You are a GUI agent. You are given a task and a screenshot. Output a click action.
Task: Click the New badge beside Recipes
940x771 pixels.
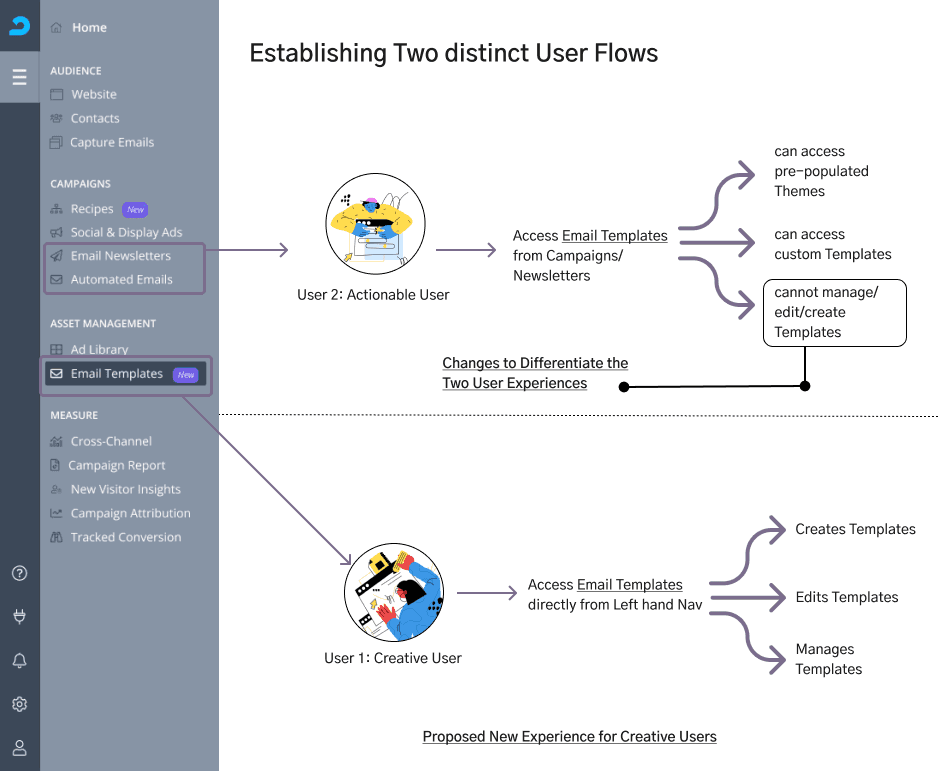point(135,209)
